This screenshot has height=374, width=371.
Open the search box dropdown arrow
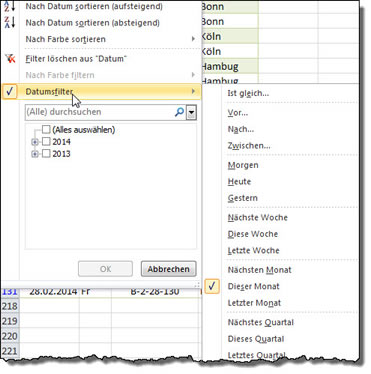(x=191, y=113)
